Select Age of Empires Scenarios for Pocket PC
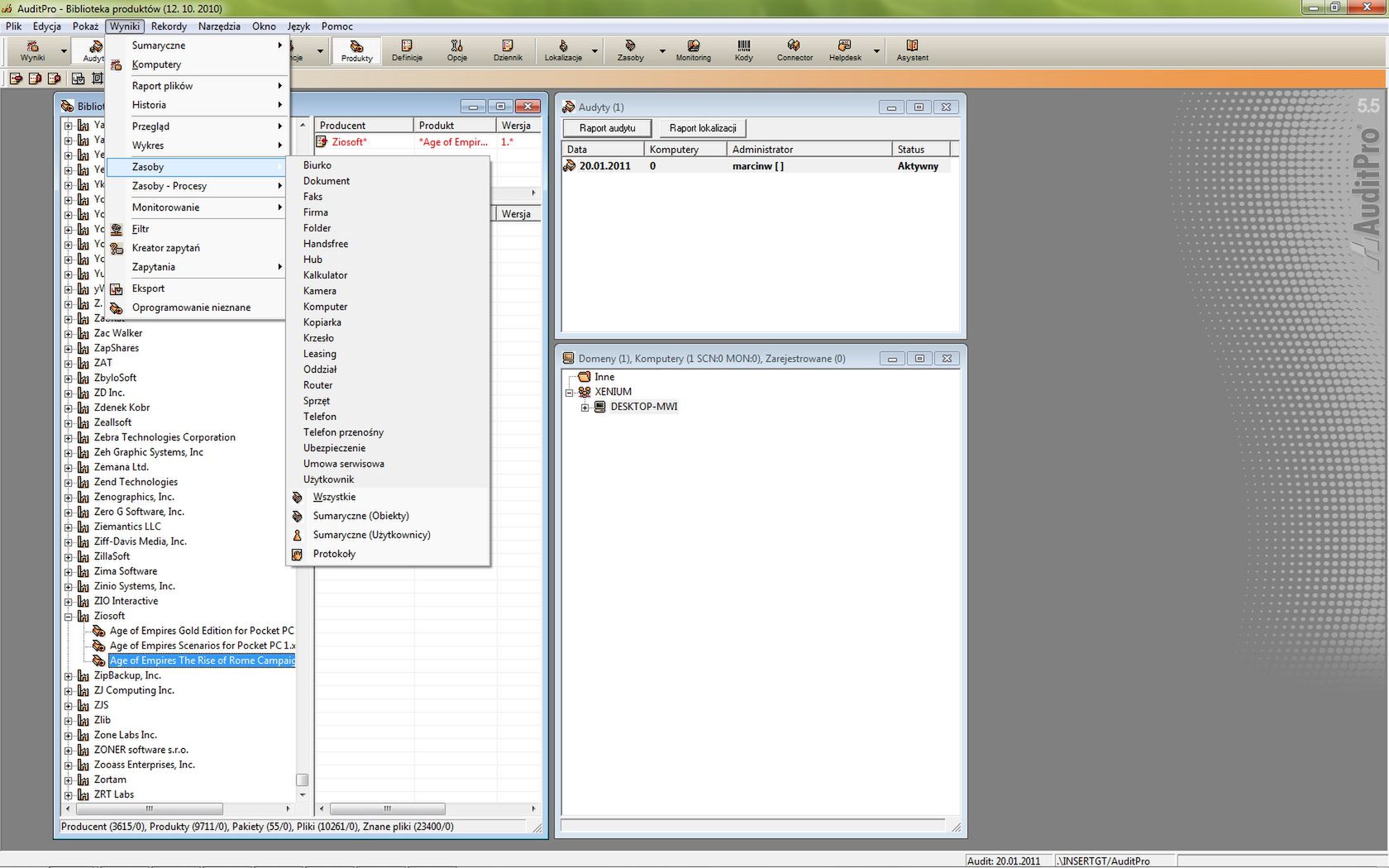The width and height of the screenshot is (1389, 868). (x=202, y=646)
